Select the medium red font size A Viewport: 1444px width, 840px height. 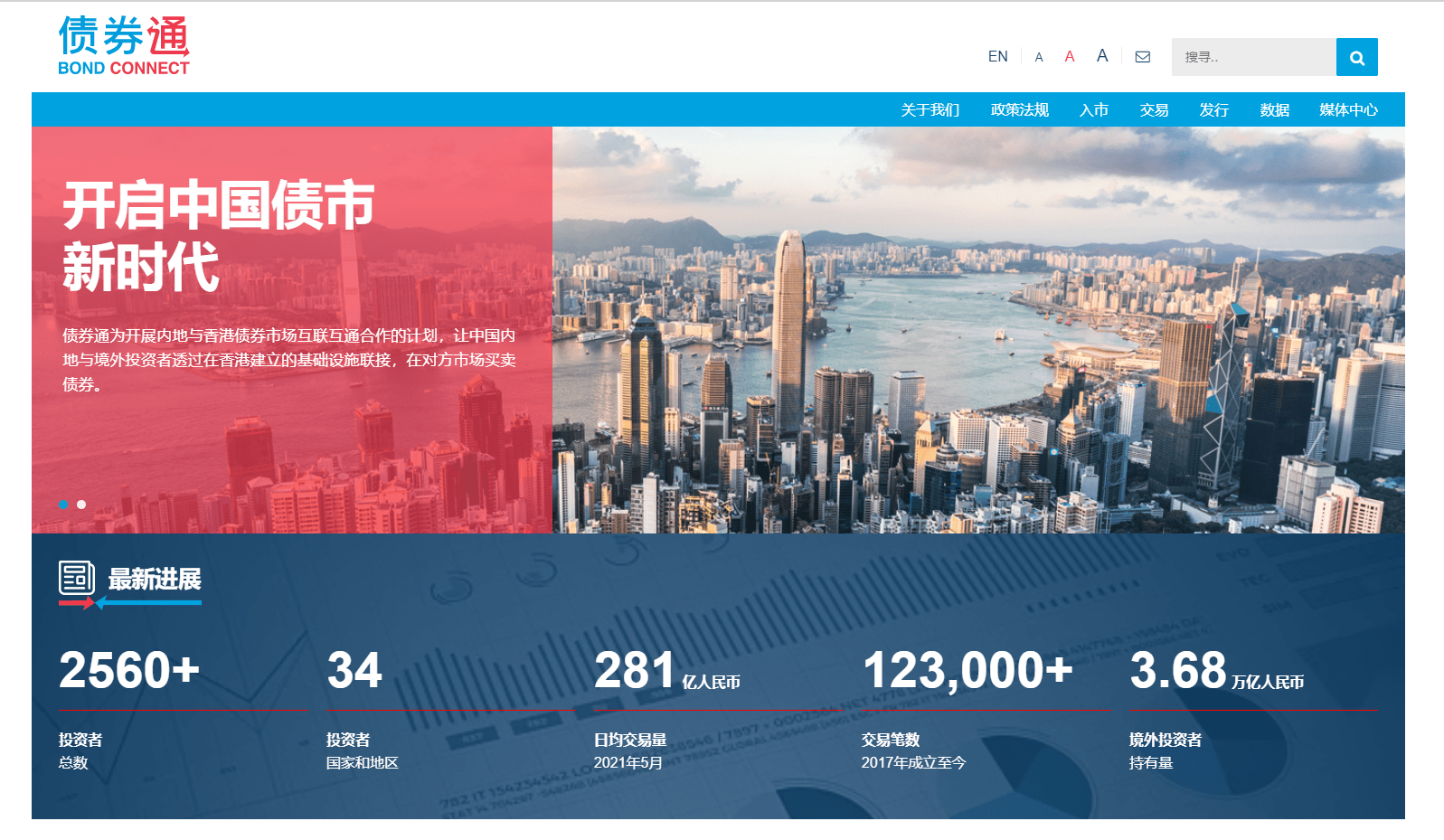pyautogui.click(x=1070, y=56)
